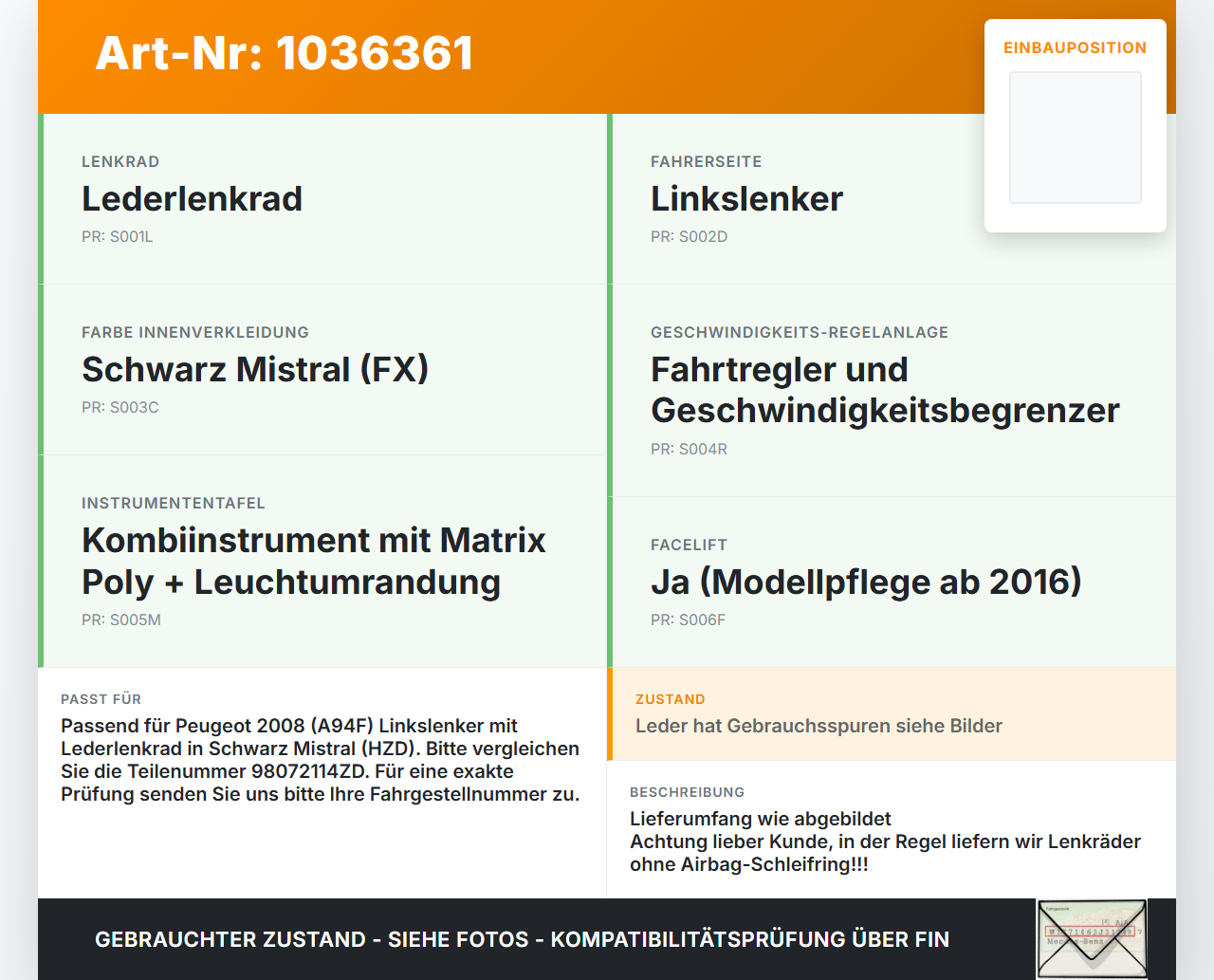The width and height of the screenshot is (1214, 980).
Task: Select the Linkslenker attribute card
Action: [892, 199]
